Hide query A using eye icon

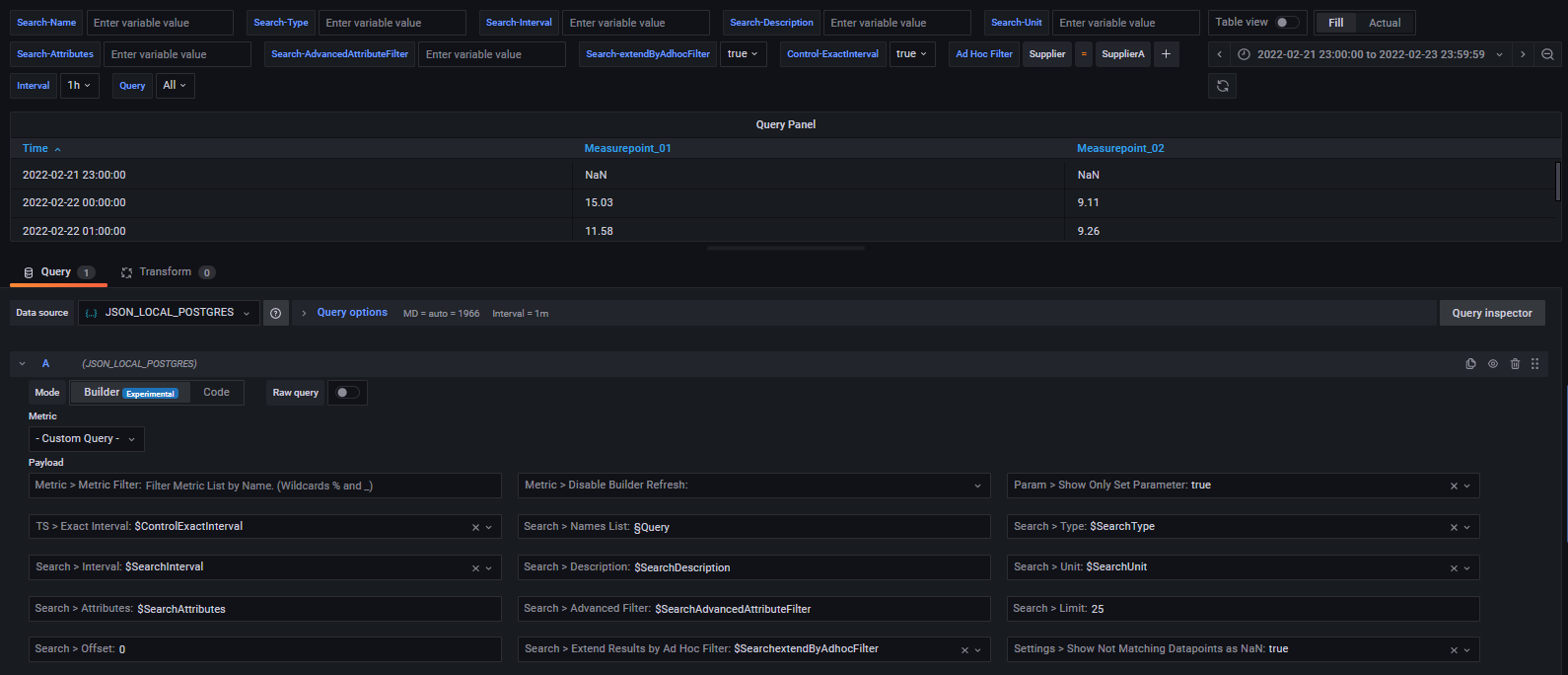click(1493, 364)
